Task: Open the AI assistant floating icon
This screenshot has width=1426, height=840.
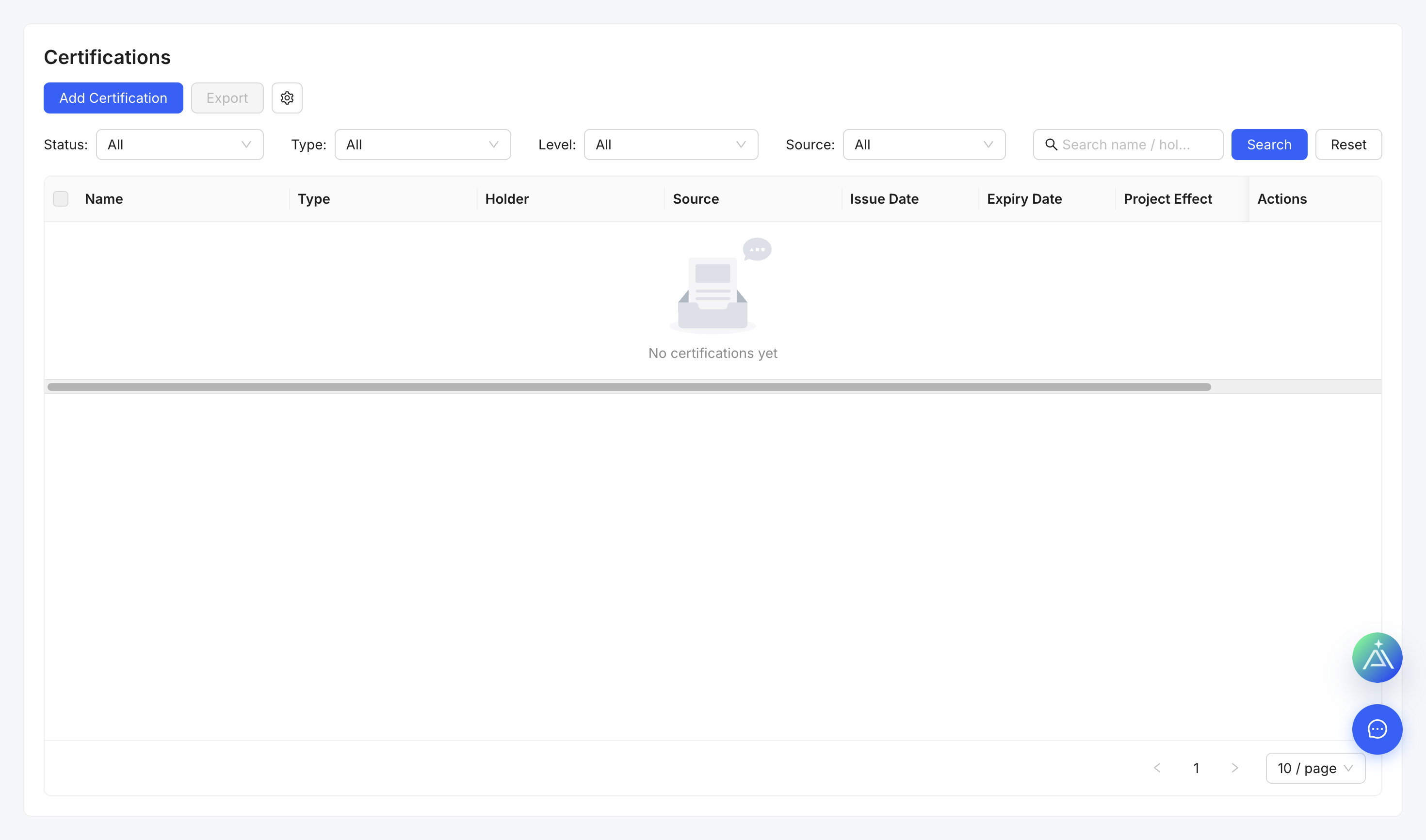Action: [x=1377, y=657]
